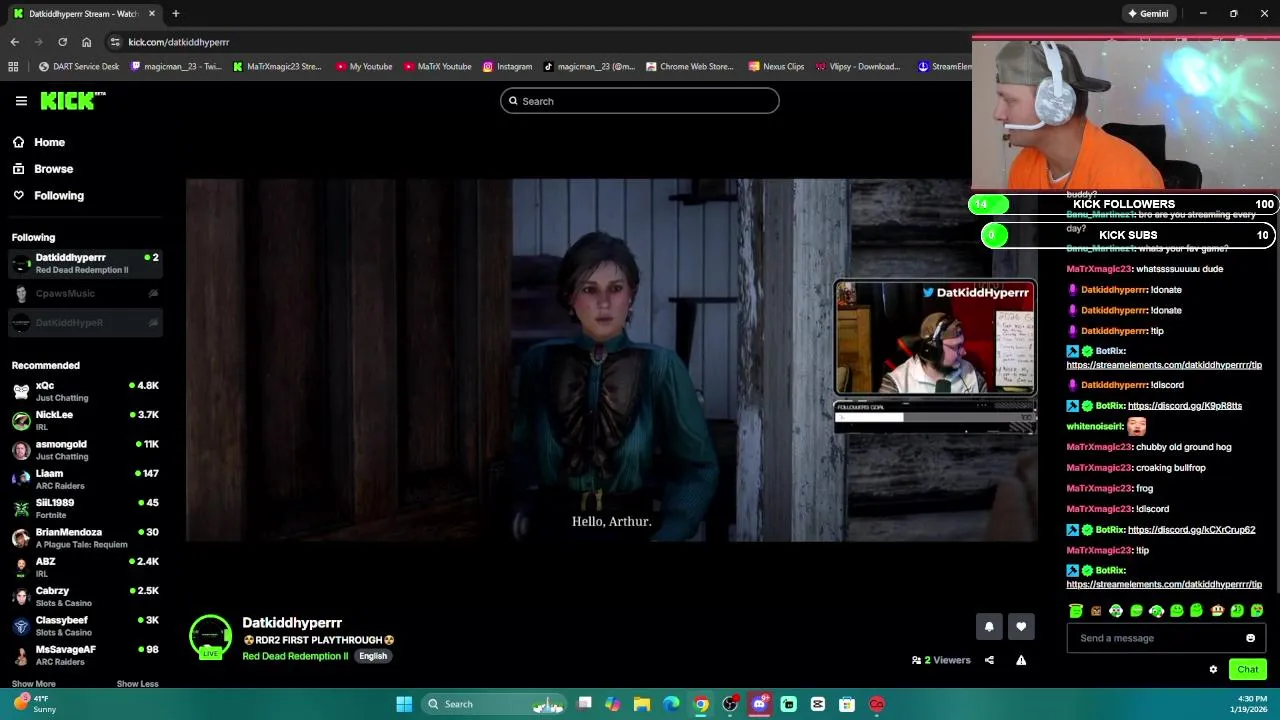Click the kick.com address bar
1280x720 pixels.
pyautogui.click(x=540, y=42)
